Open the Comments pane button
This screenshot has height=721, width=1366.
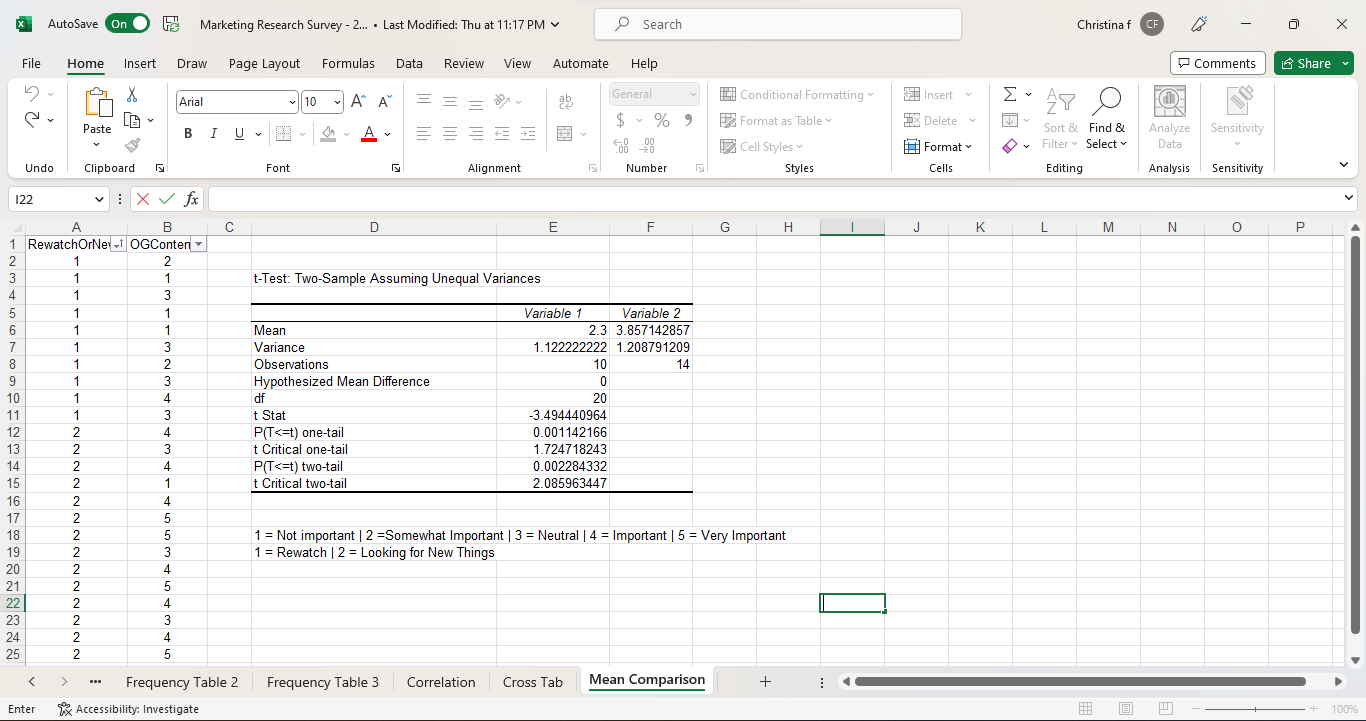[x=1217, y=63]
